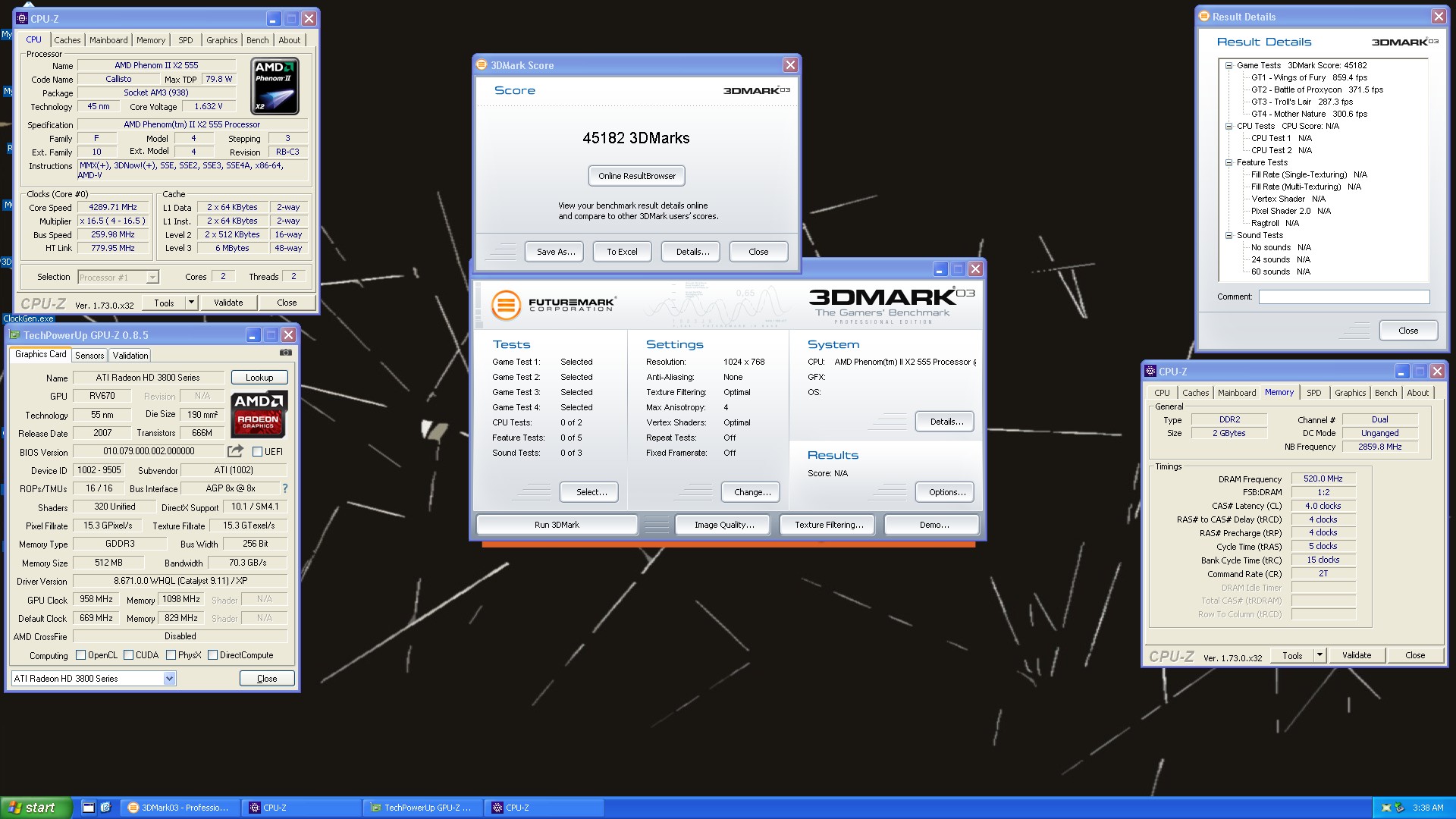
Task: Open the Caches tab in the CPU-Z CPU window
Action: point(67,40)
